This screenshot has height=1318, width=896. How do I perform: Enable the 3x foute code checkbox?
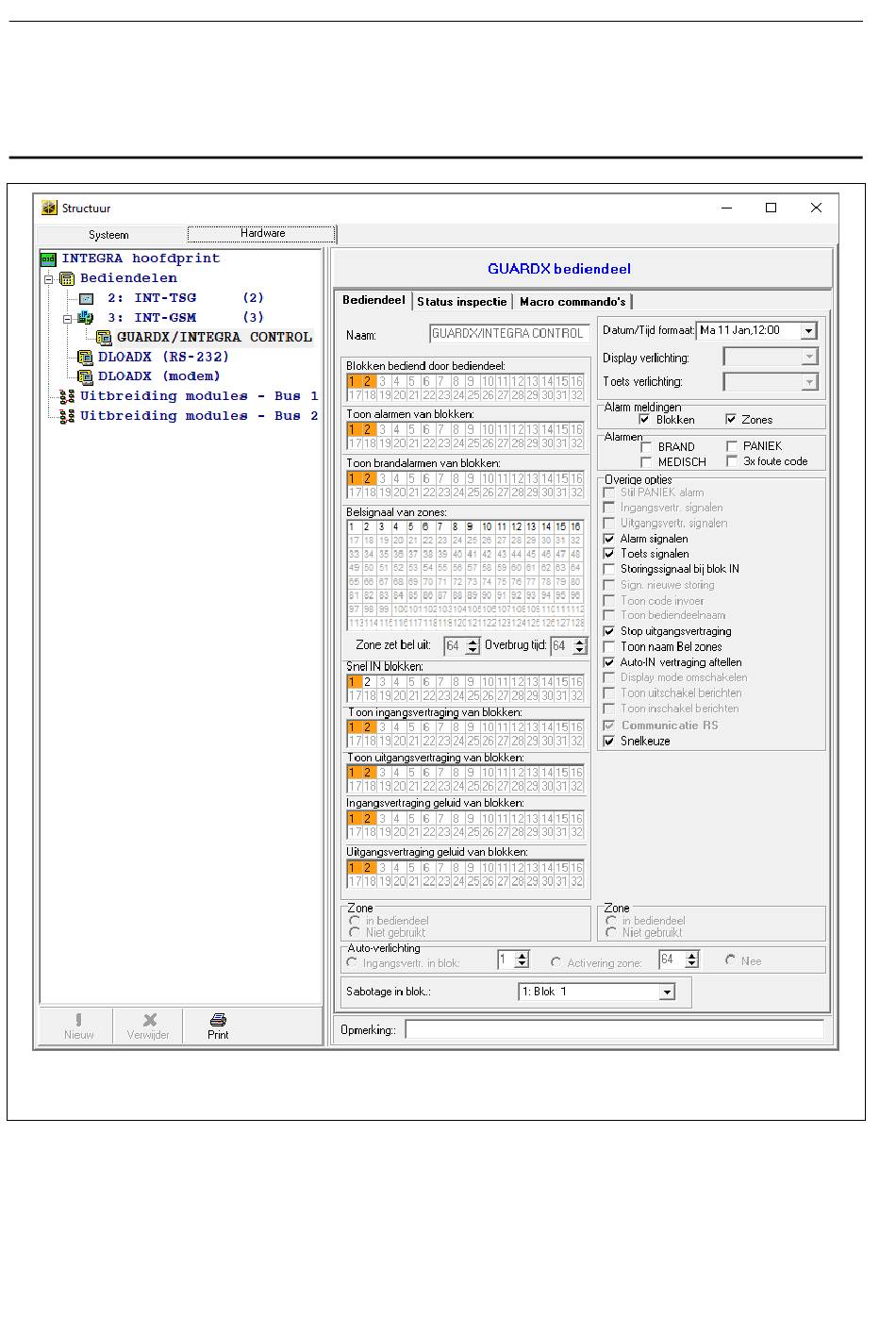pos(732,461)
